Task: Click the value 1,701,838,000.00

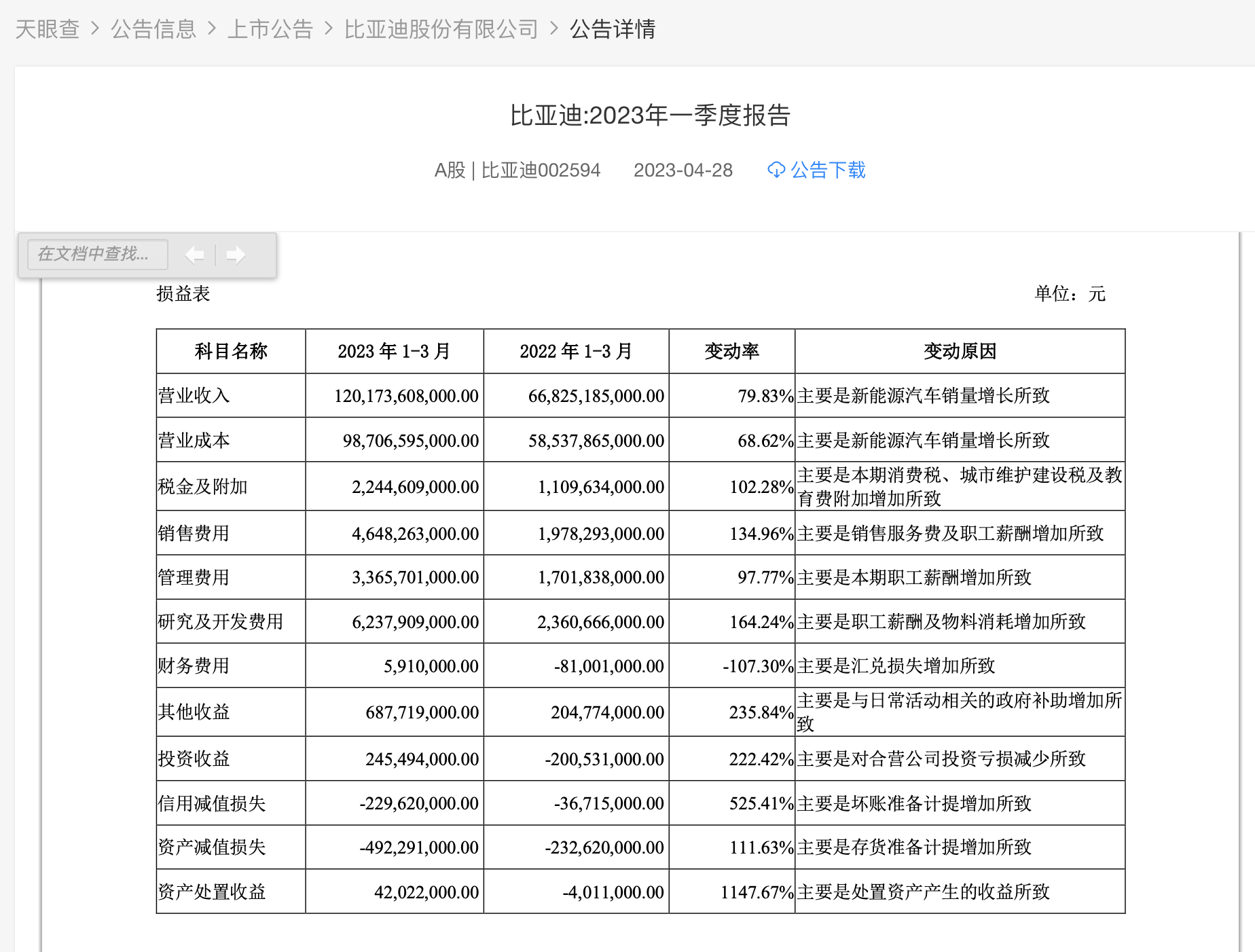Action: [x=601, y=577]
